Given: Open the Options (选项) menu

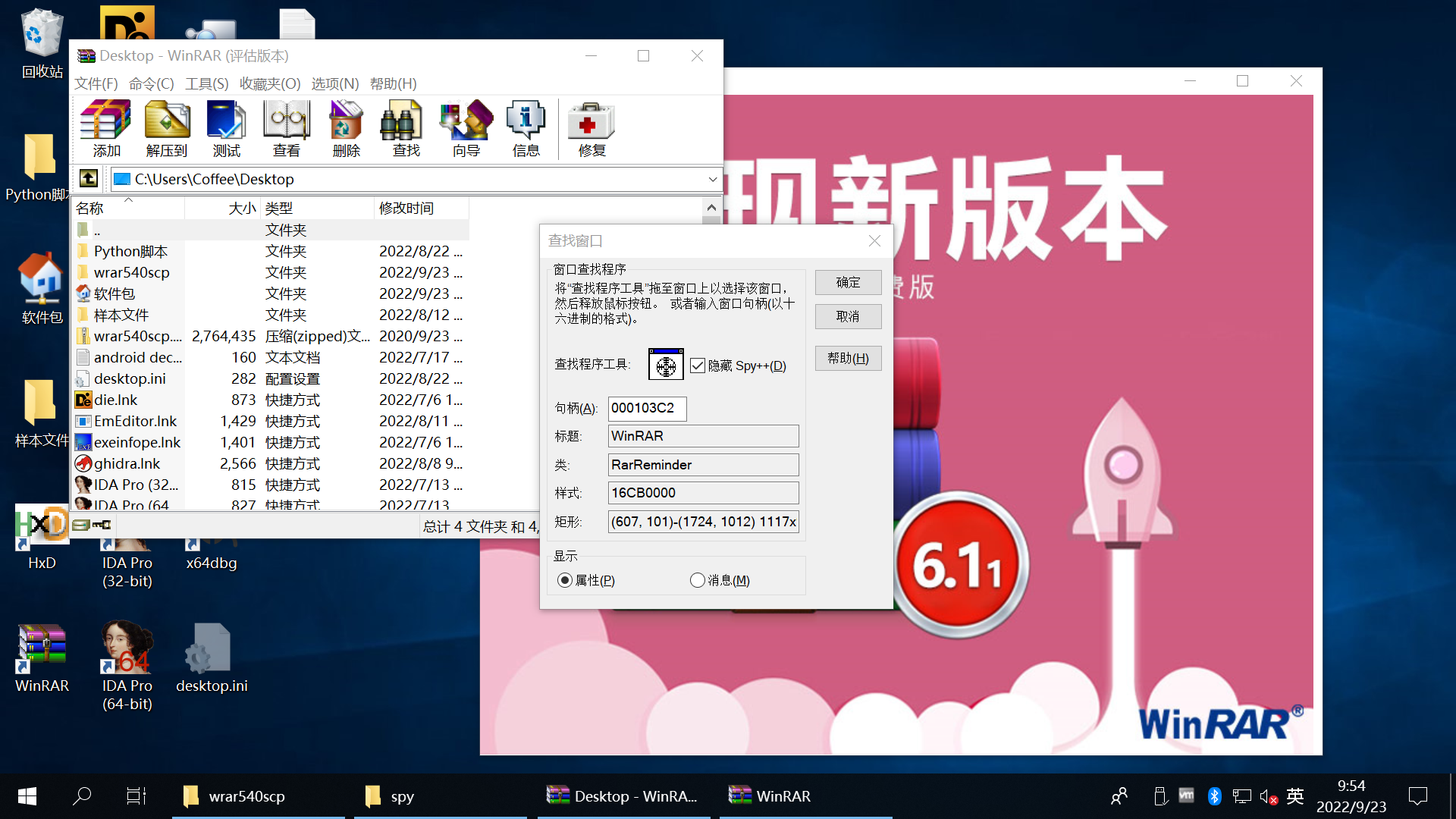Looking at the screenshot, I should pyautogui.click(x=335, y=83).
